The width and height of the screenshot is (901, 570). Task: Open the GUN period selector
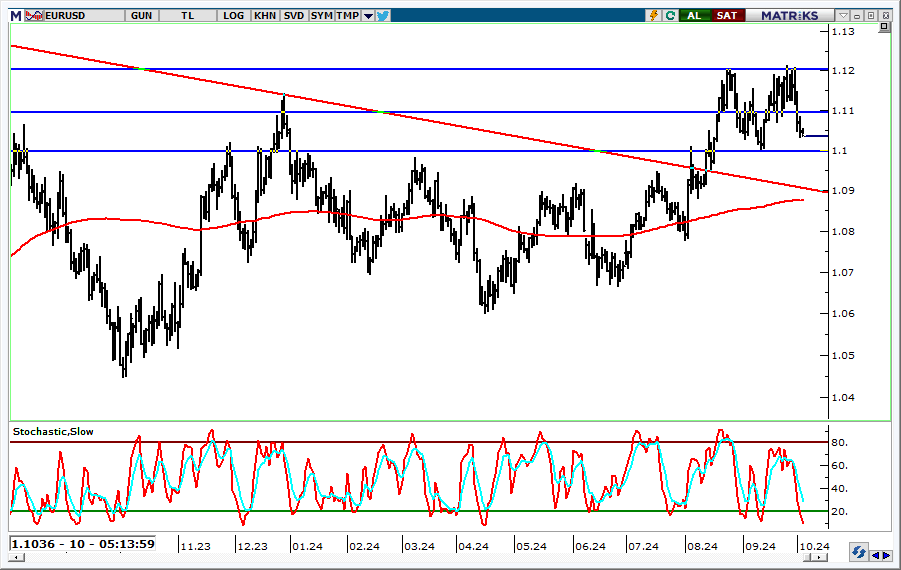[141, 15]
